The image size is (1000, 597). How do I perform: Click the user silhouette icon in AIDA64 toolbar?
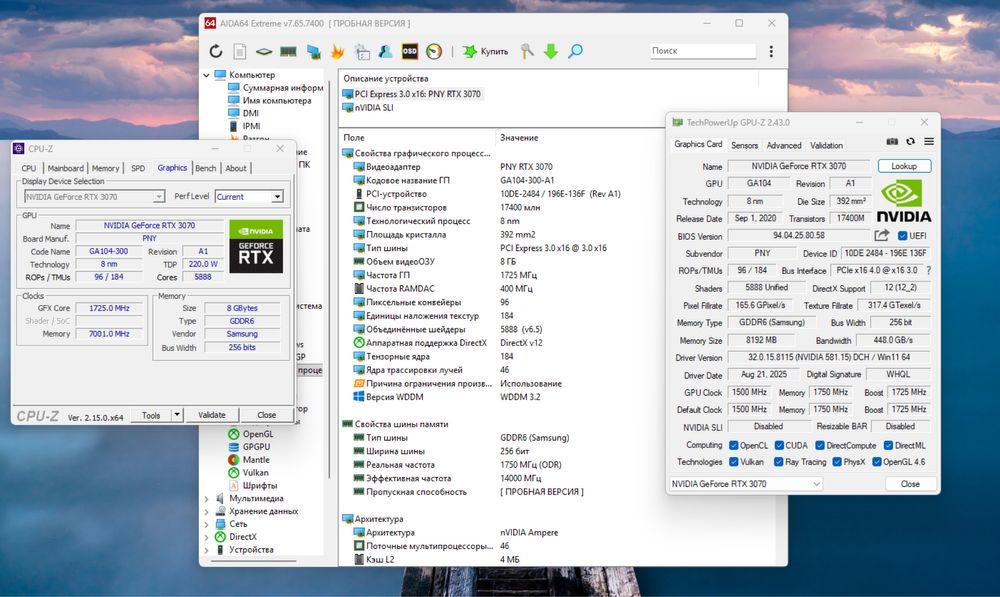[385, 51]
